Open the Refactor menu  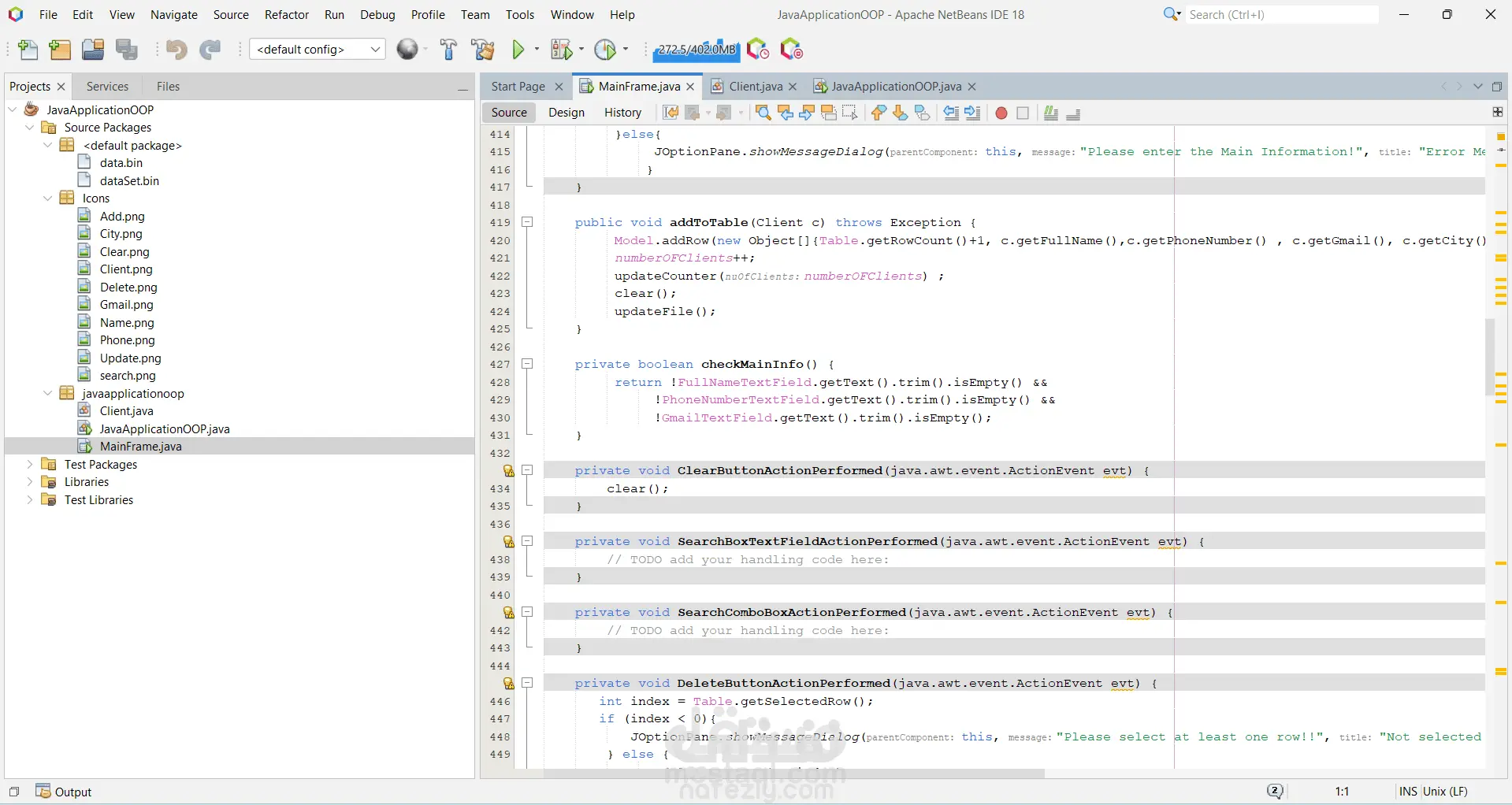286,15
